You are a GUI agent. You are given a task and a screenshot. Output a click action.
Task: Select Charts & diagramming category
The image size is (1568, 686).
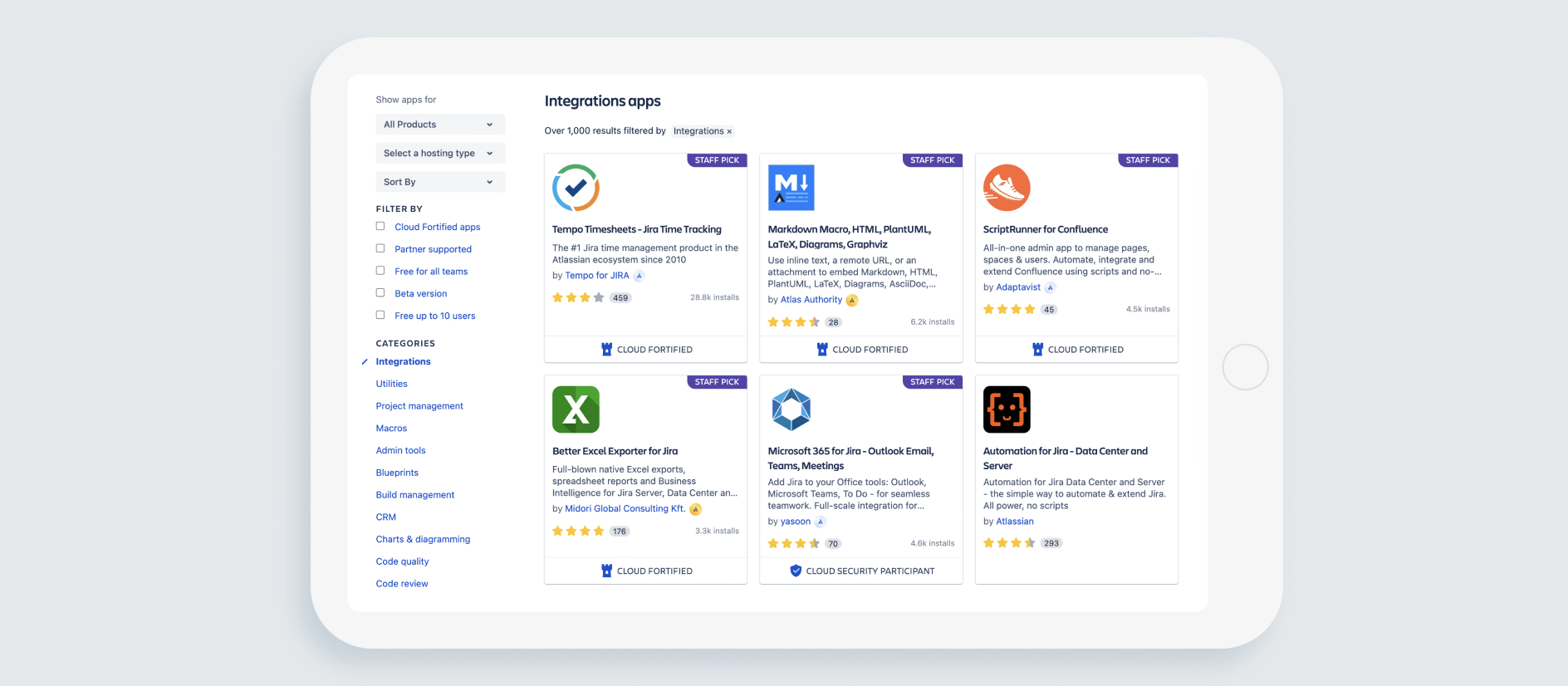(423, 540)
